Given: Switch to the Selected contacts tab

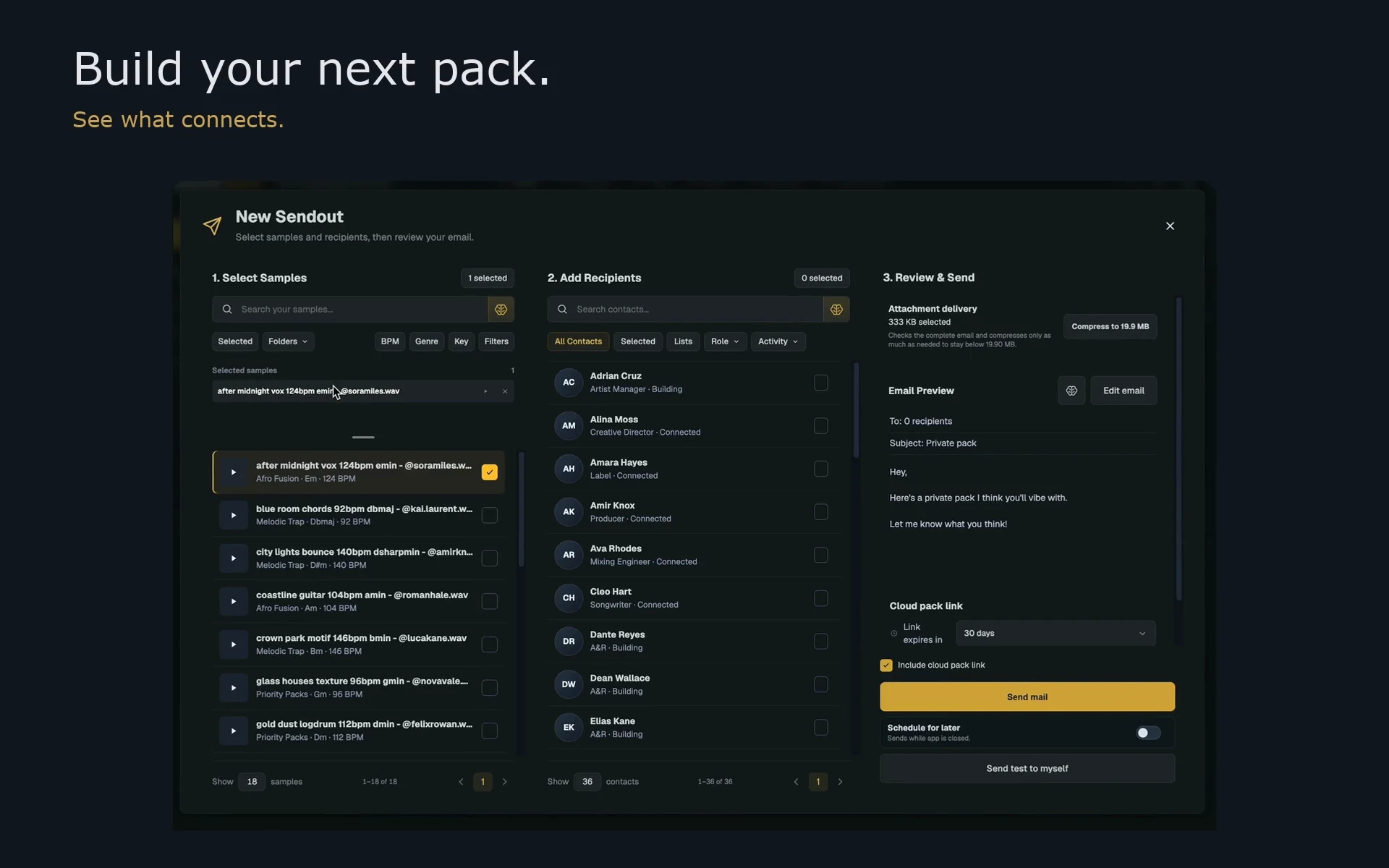Looking at the screenshot, I should [x=638, y=341].
